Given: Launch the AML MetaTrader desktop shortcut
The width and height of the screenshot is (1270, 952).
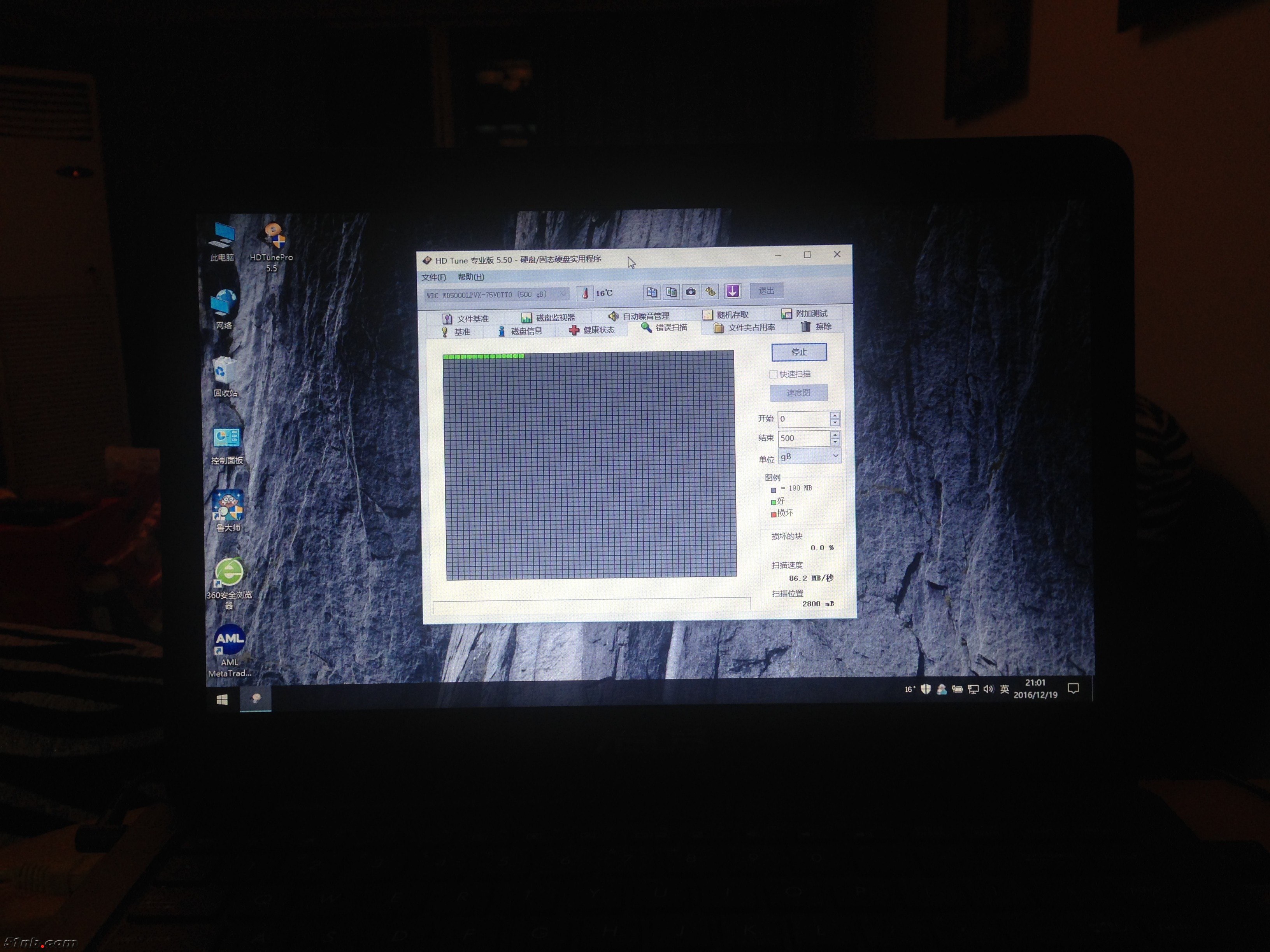Looking at the screenshot, I should [230, 651].
